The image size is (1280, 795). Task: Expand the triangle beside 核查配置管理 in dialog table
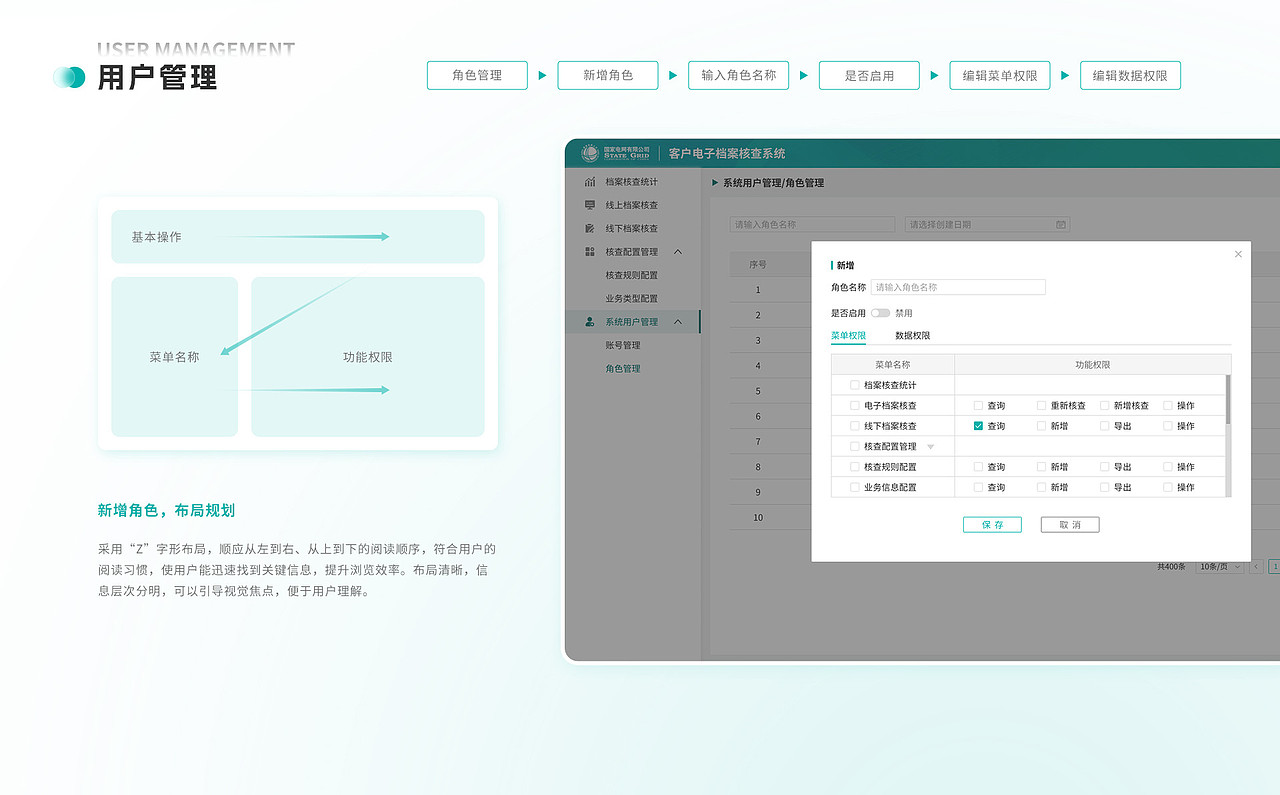(x=930, y=447)
